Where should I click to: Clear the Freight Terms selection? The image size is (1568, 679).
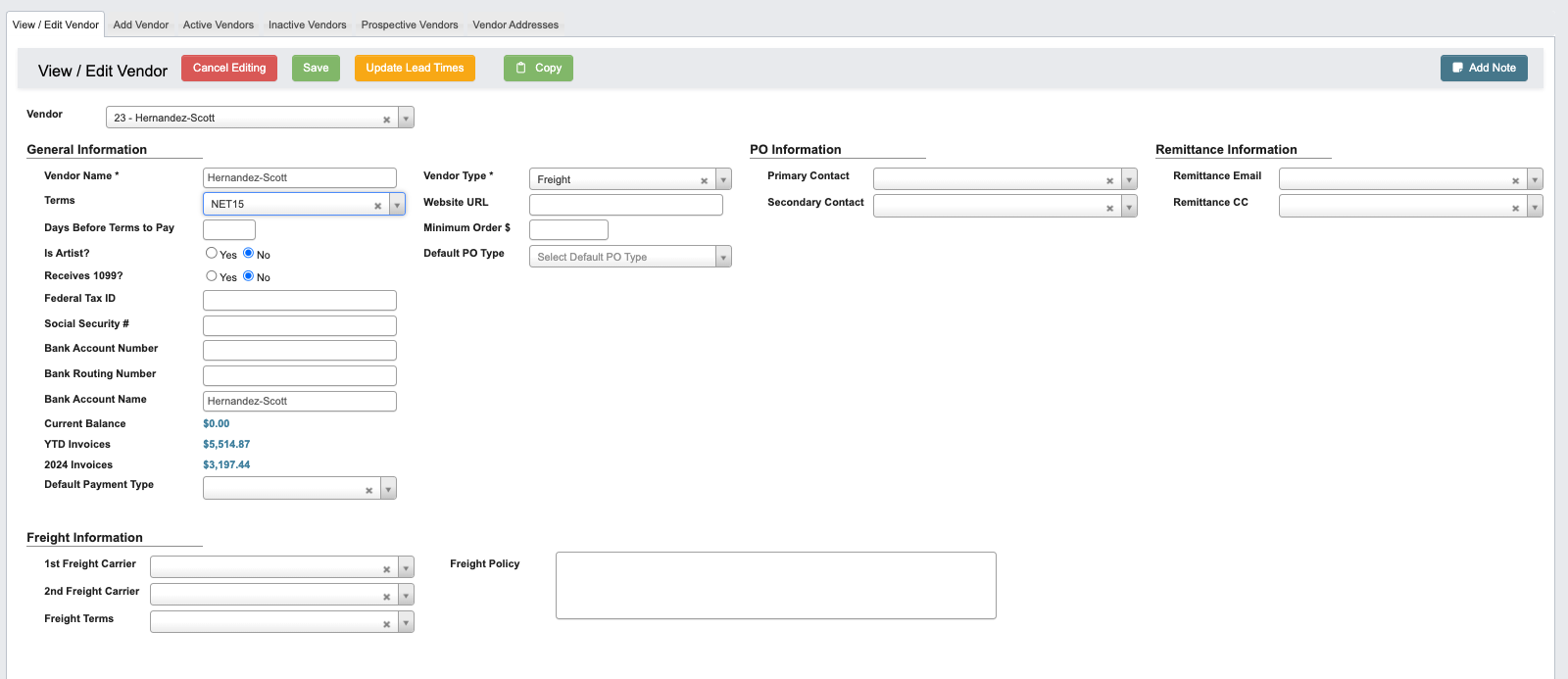tap(386, 624)
